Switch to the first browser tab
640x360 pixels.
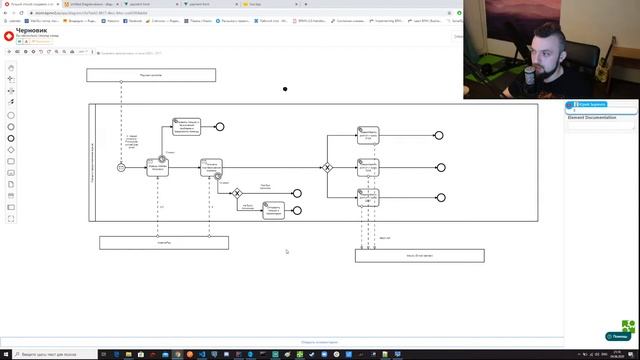31,4
